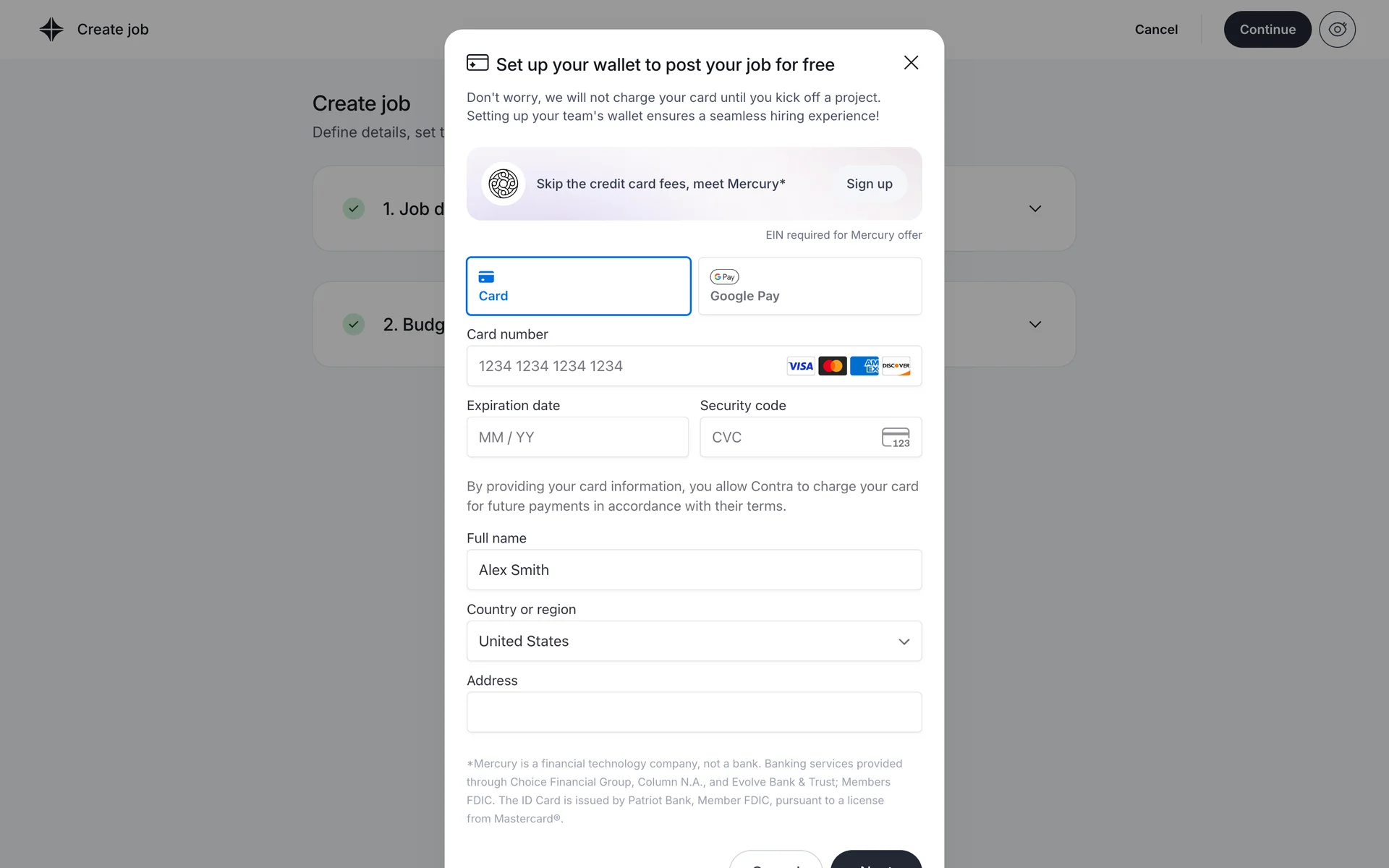Click the Visa card brand icon
This screenshot has width=1389, height=868.
[800, 366]
